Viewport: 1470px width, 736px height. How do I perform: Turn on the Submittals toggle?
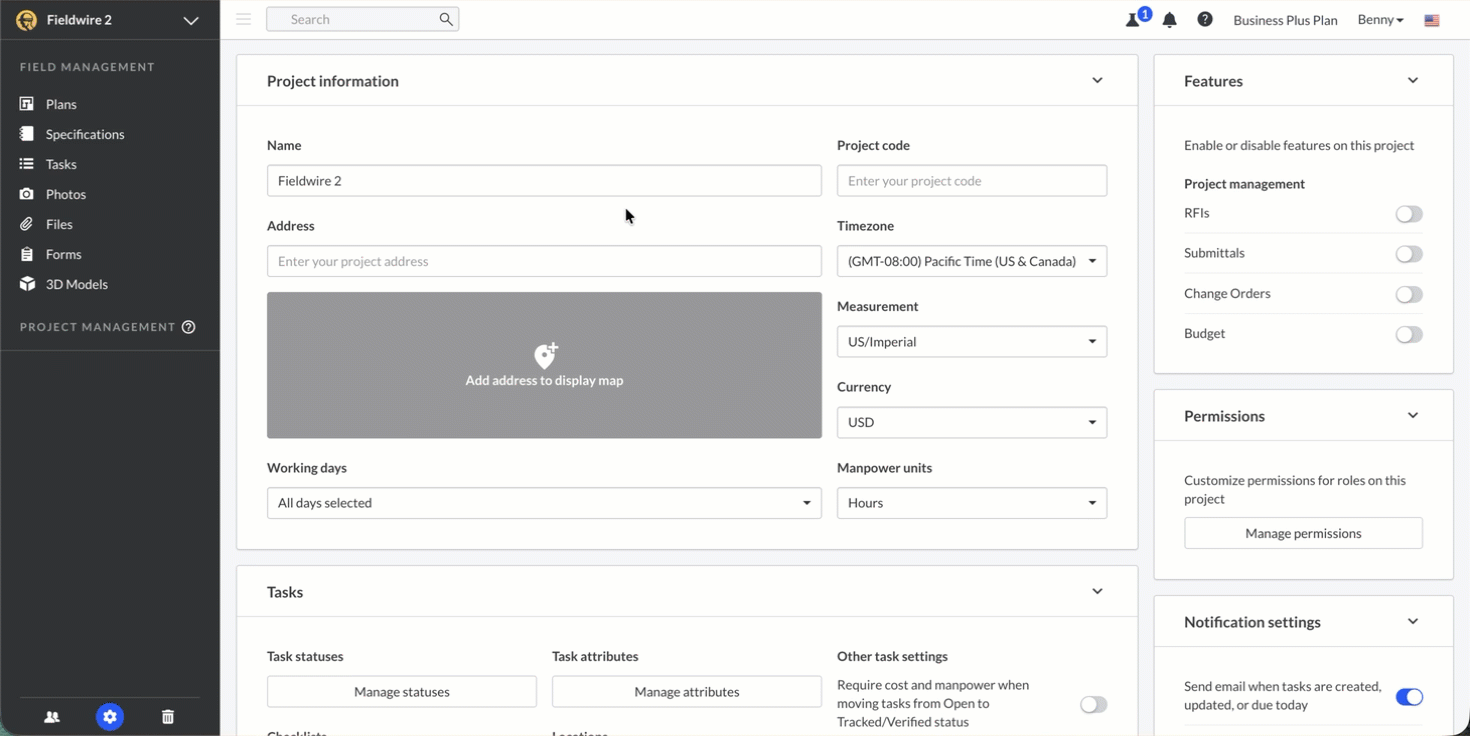click(1408, 254)
